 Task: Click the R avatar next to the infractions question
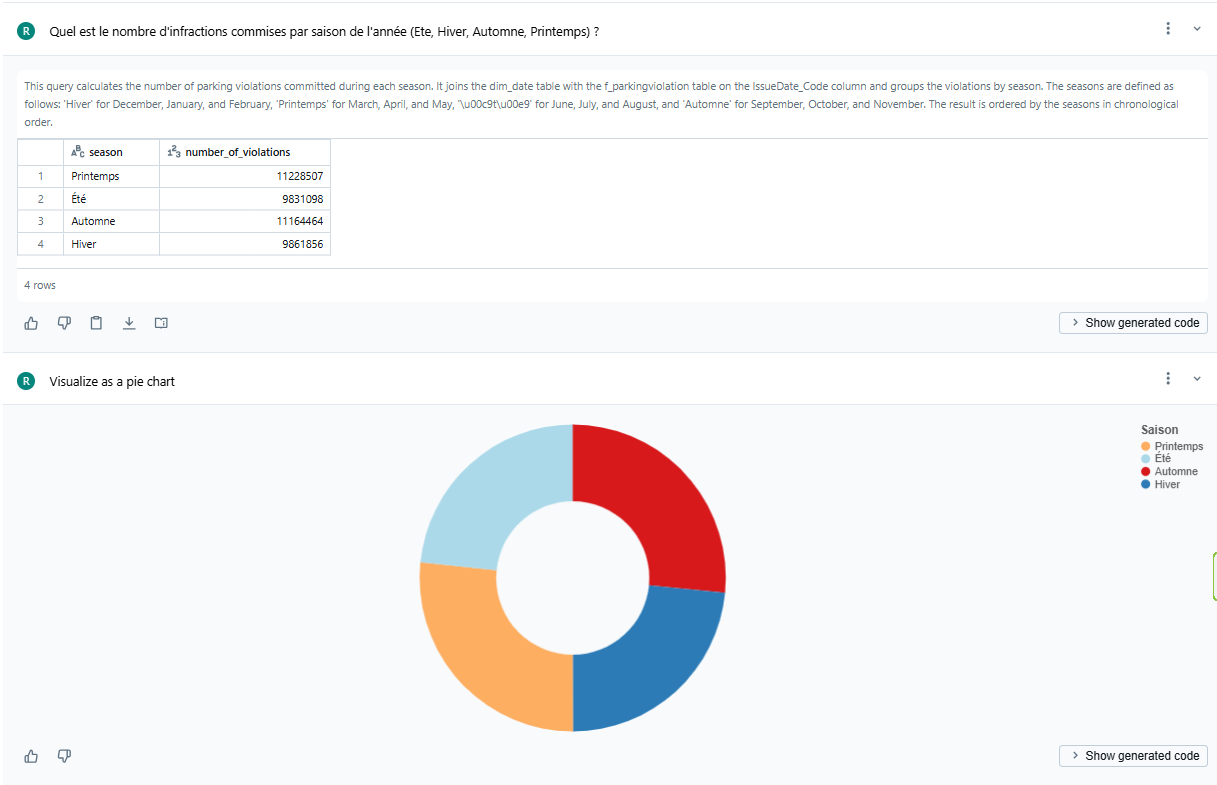coord(26,31)
